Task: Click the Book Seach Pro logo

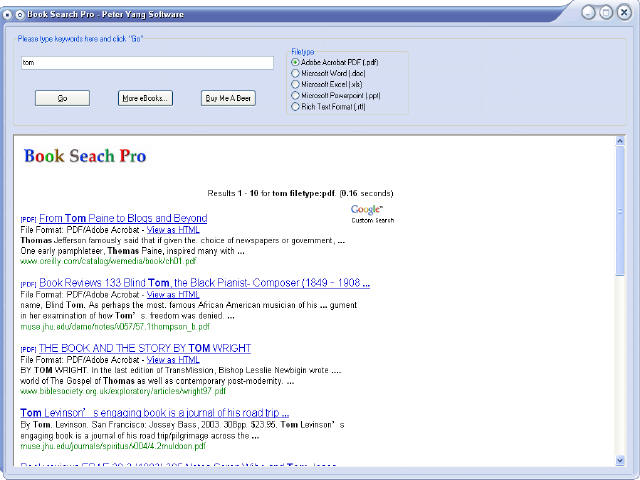Action: (x=85, y=156)
